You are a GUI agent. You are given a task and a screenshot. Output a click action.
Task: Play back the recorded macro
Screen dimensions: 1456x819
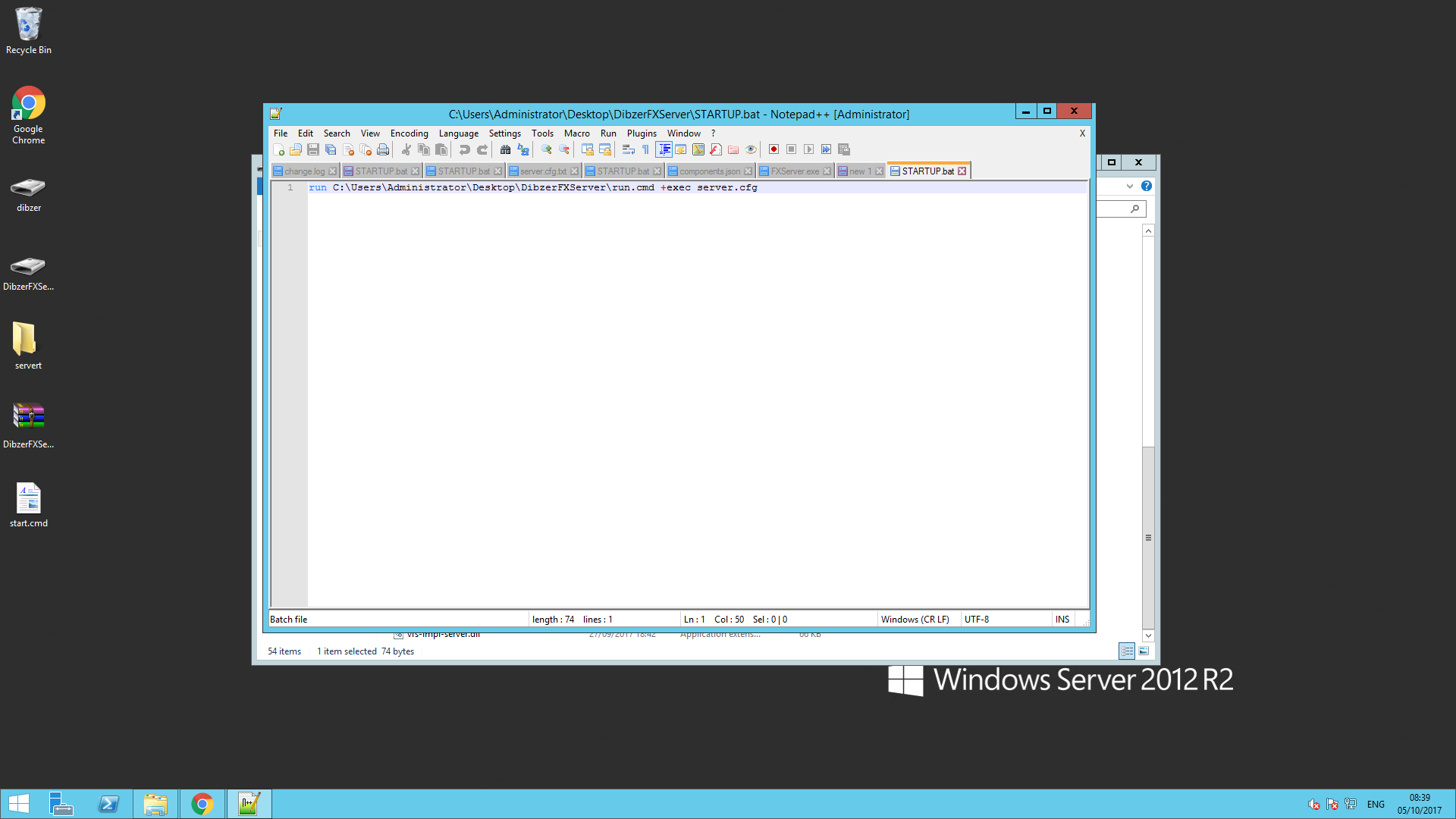click(x=808, y=149)
